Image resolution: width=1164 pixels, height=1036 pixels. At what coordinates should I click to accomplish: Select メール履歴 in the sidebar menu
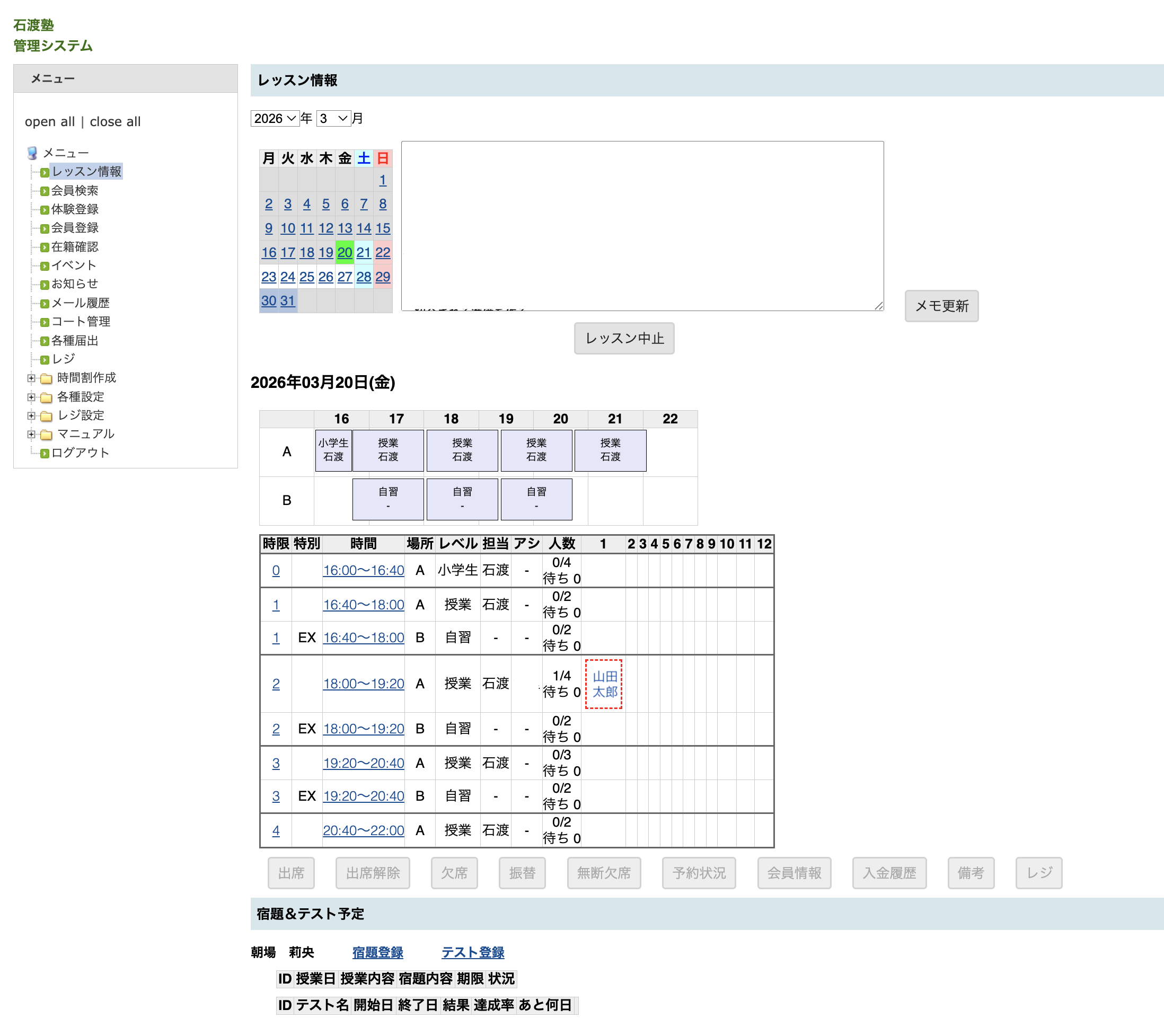tap(80, 304)
